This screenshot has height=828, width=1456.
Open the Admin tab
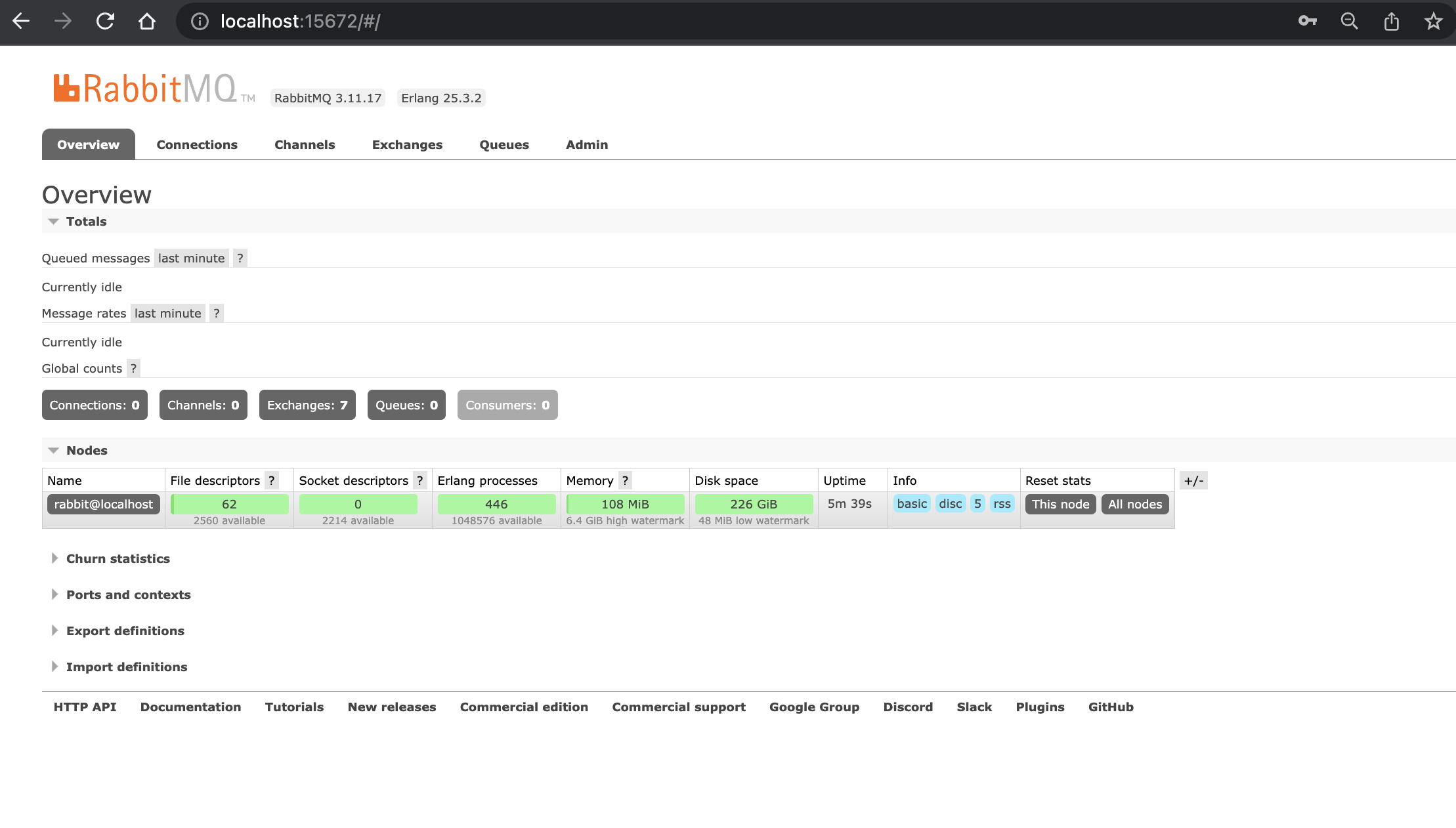pyautogui.click(x=586, y=144)
